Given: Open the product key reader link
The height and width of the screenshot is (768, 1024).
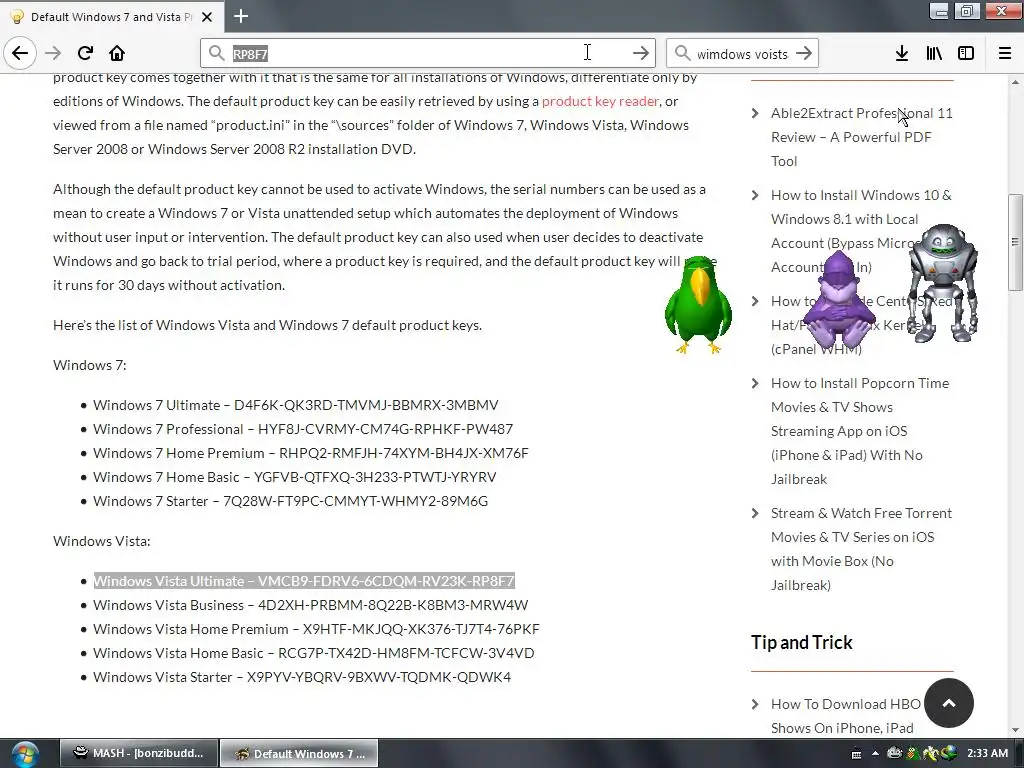Looking at the screenshot, I should coord(600,101).
